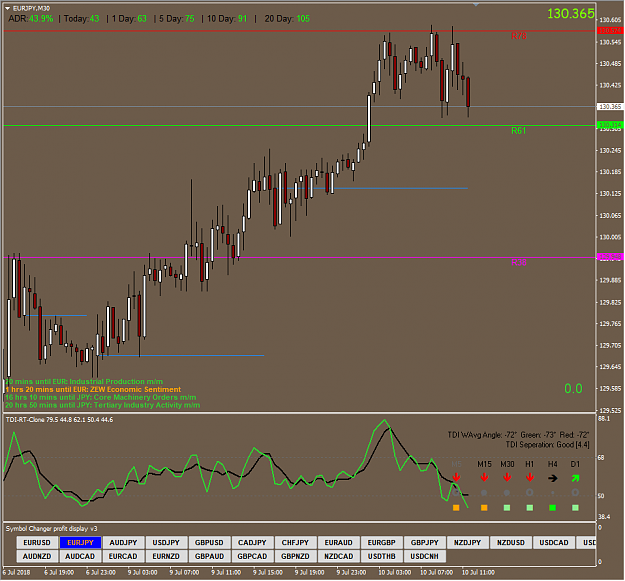Click the large green 130.365 price readout

[x=571, y=14]
